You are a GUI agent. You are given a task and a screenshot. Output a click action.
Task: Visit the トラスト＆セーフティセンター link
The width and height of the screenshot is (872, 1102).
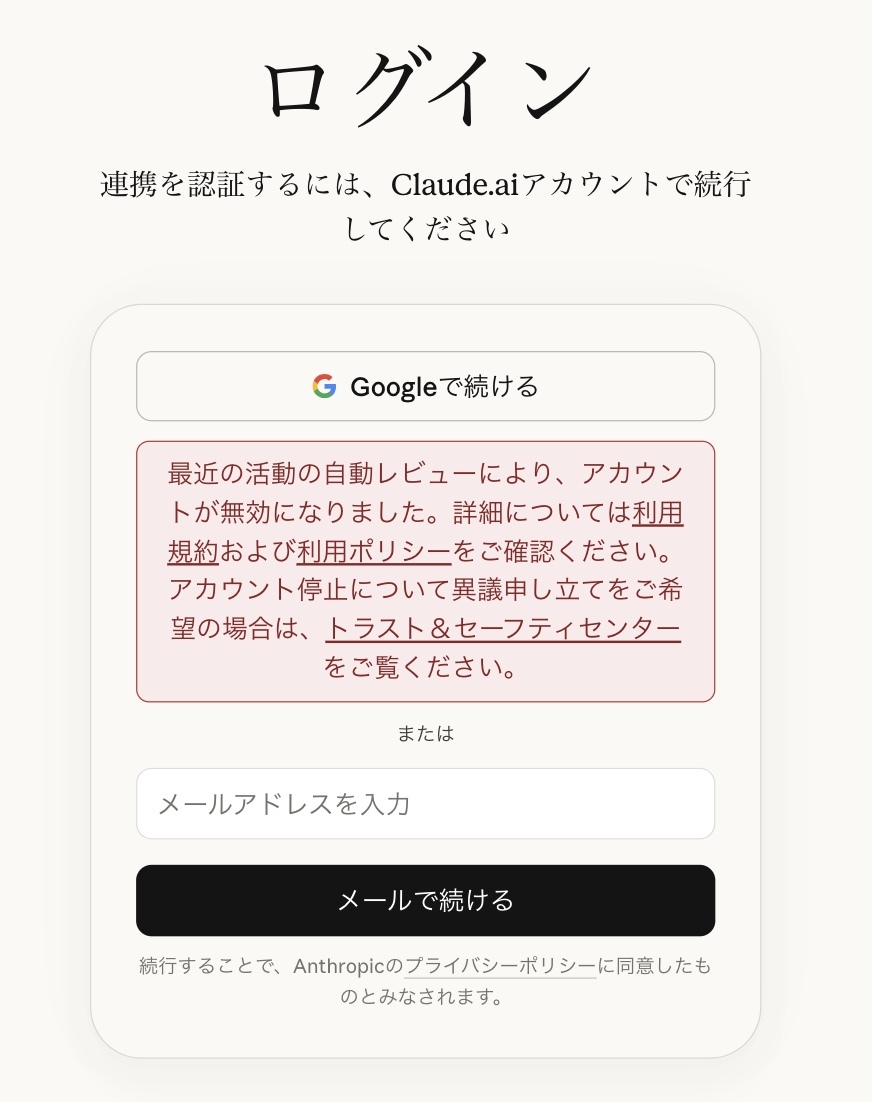(503, 628)
